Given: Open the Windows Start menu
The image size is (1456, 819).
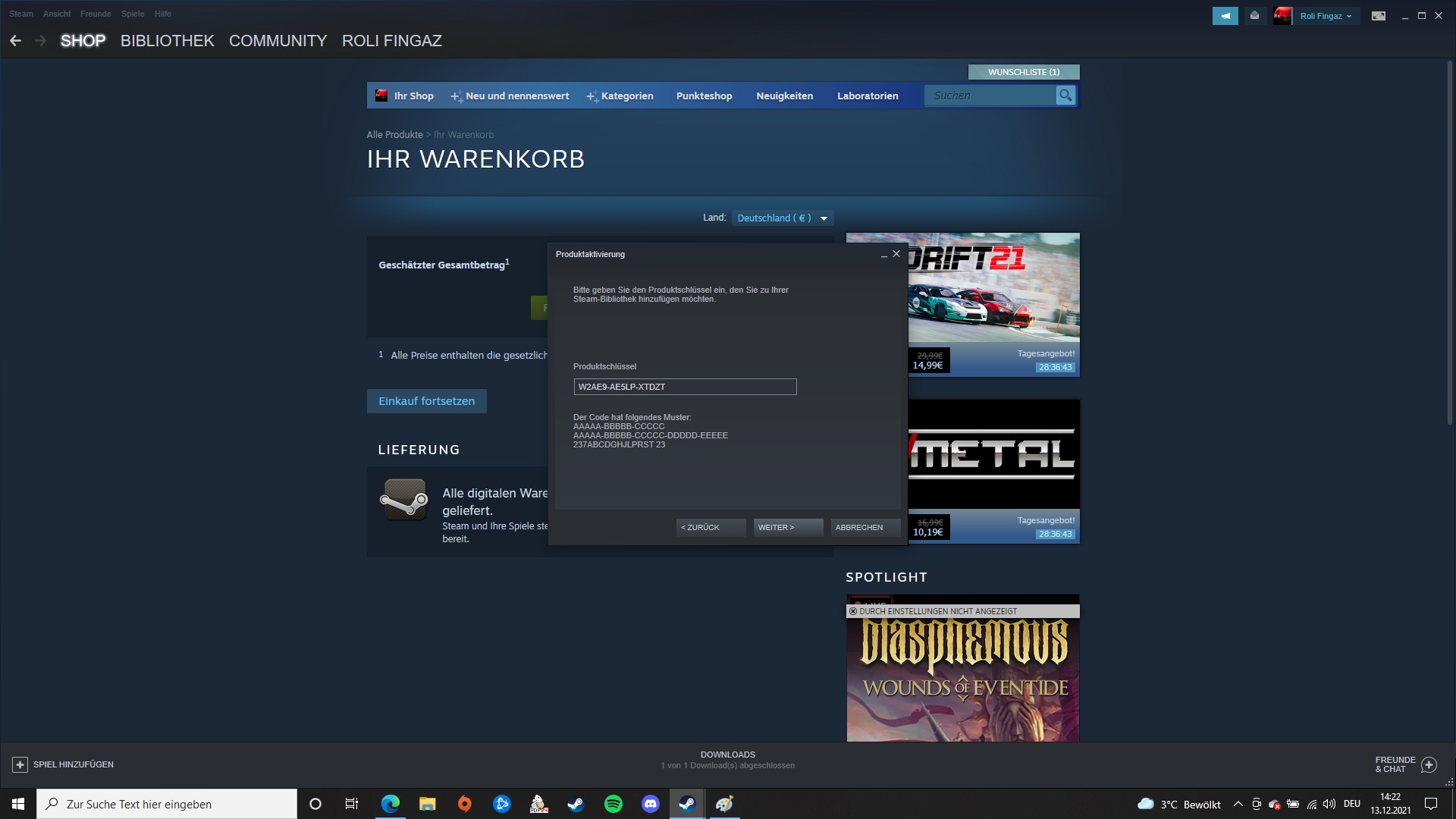Looking at the screenshot, I should coord(18,804).
